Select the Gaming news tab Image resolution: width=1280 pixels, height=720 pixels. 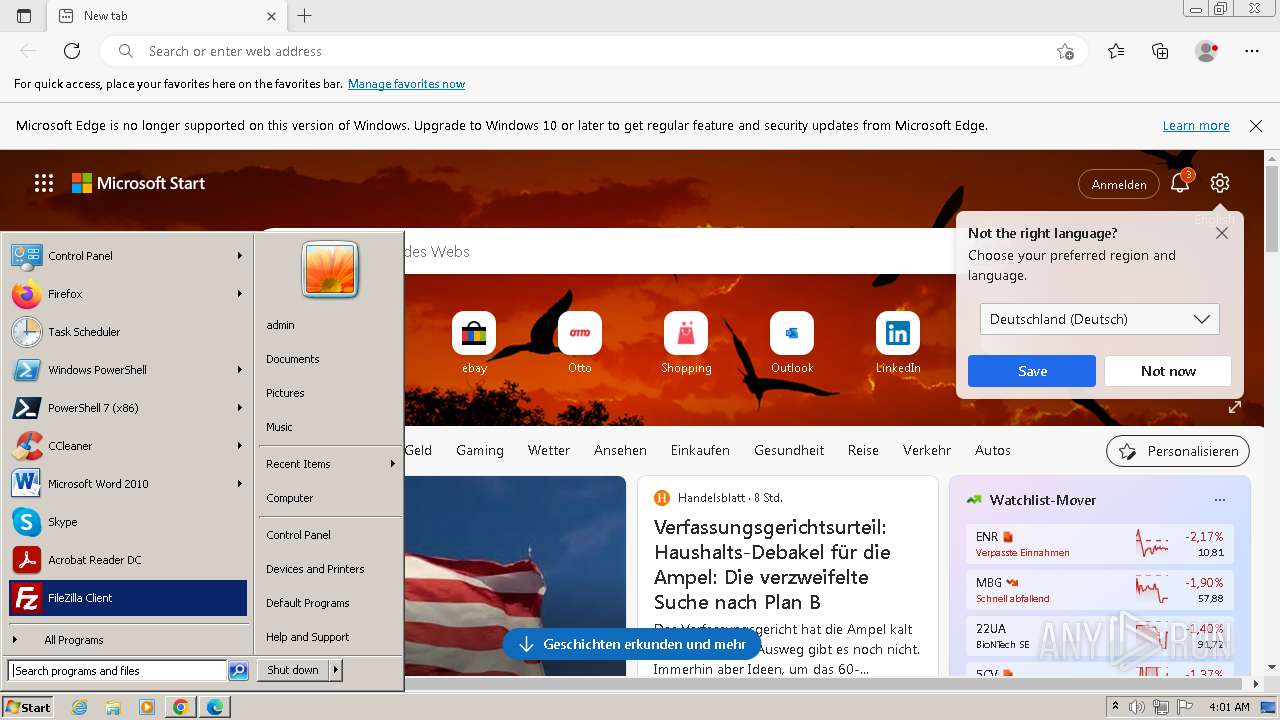pyautogui.click(x=480, y=450)
